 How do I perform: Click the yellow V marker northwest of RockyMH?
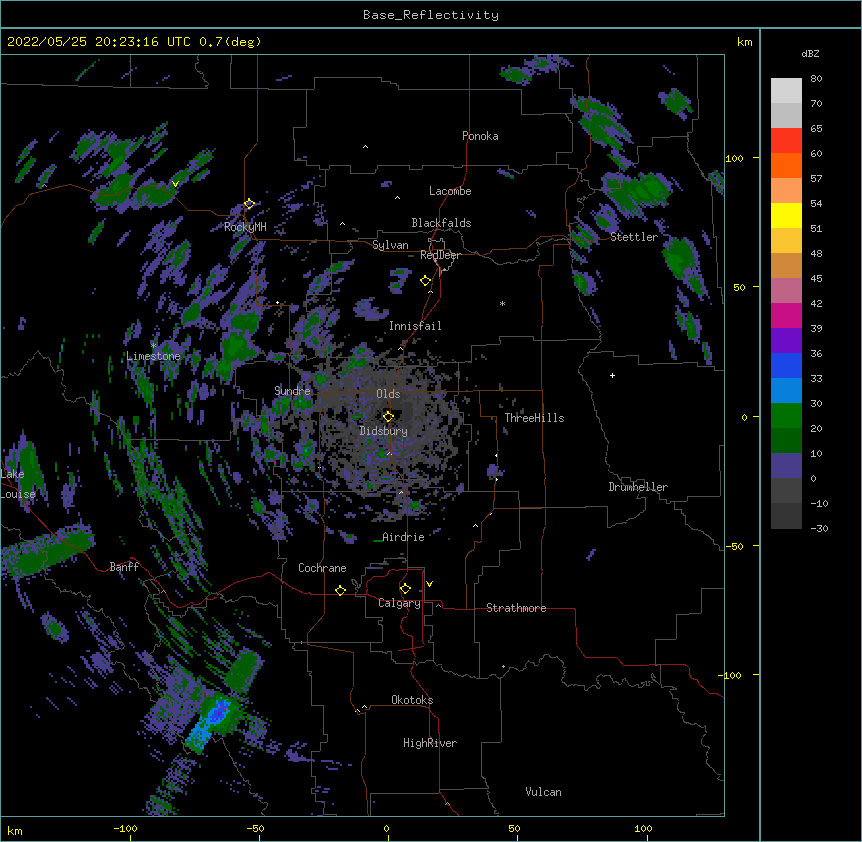coord(175,184)
